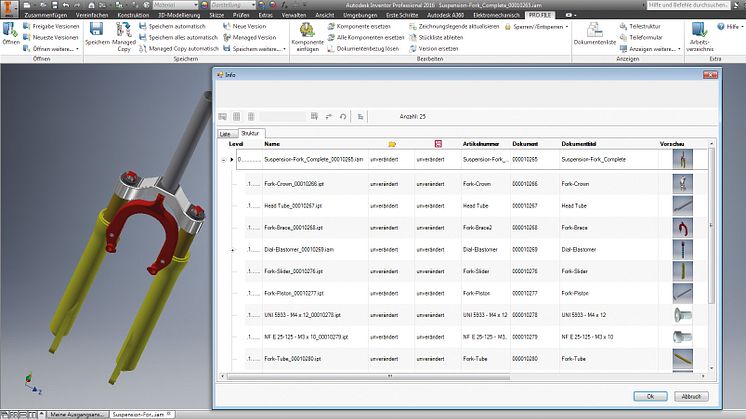Click the horizontal scrollbar of the table
This screenshot has width=746, height=419.
368,377
